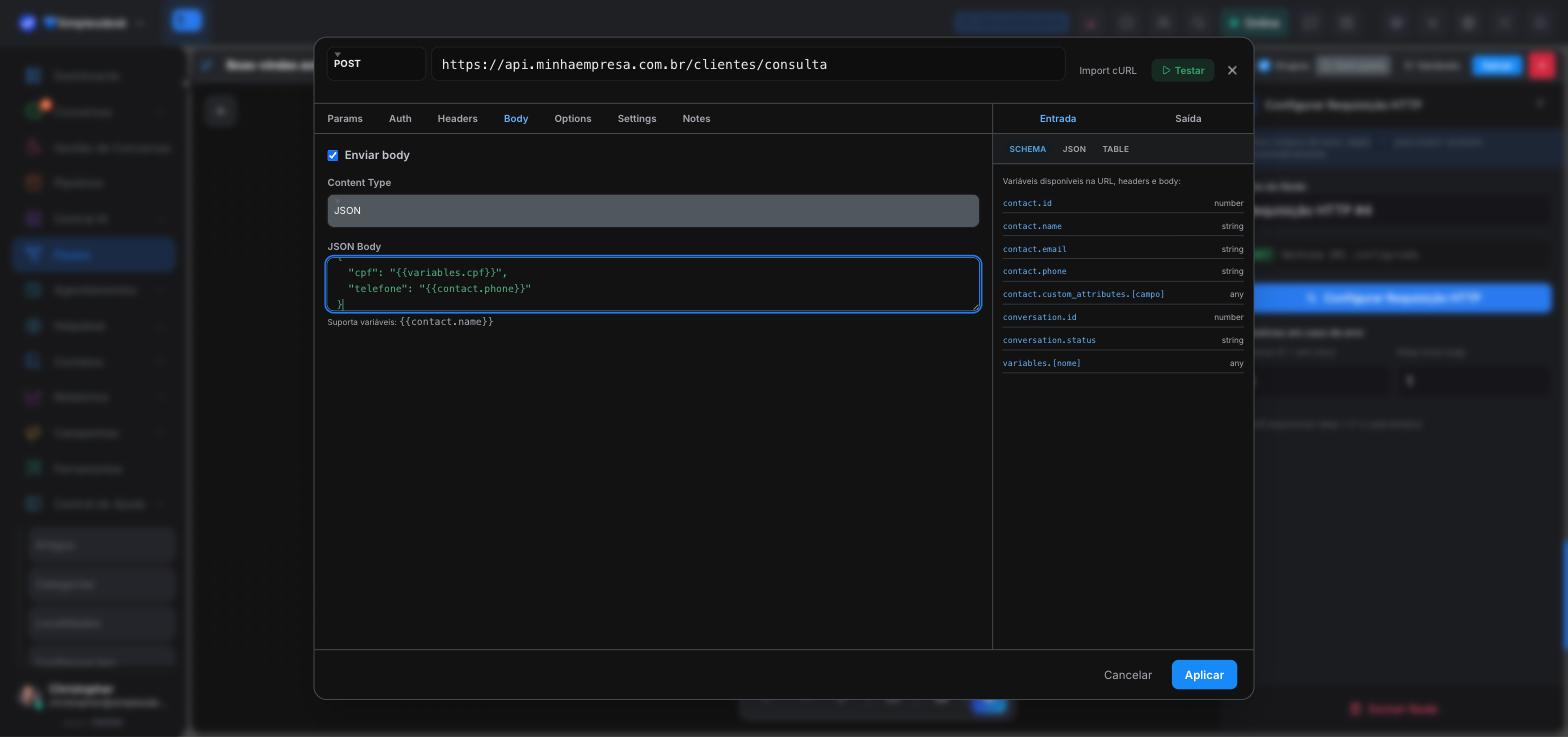The height and width of the screenshot is (737, 1568).
Task: Select the Body tab
Action: (x=516, y=119)
